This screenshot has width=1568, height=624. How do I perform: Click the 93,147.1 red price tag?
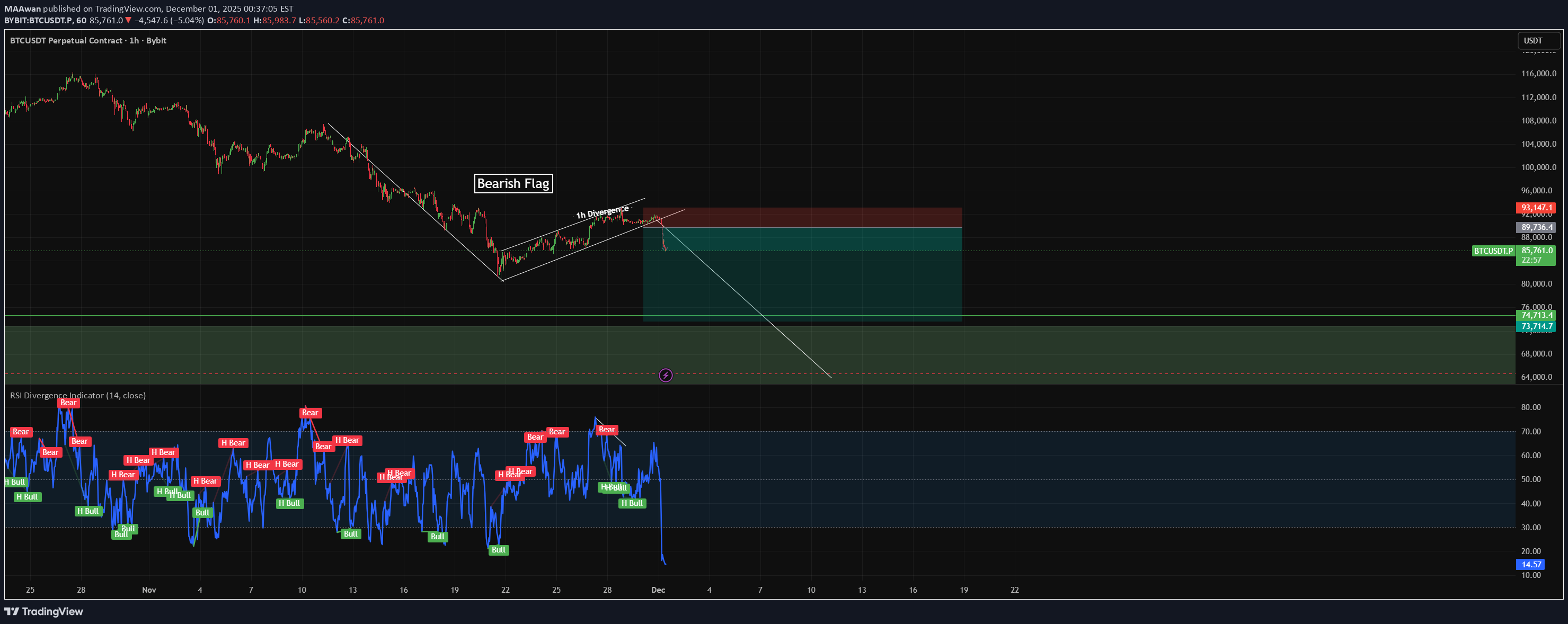pyautogui.click(x=1536, y=208)
